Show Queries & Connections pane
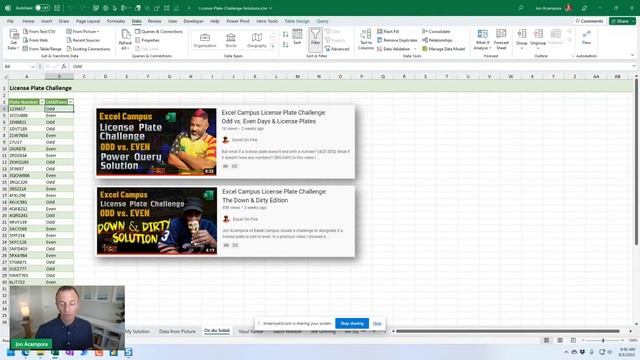This screenshot has height=360, width=640. [159, 31]
